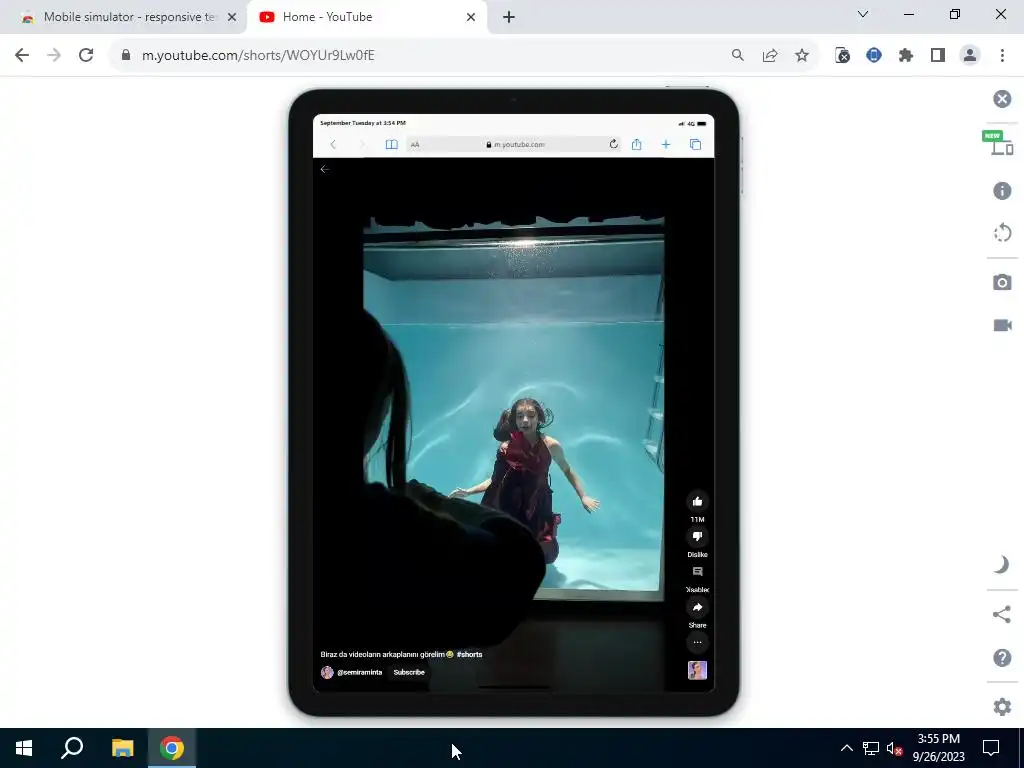Open the Windows Start menu
Image resolution: width=1024 pixels, height=768 pixels.
24,748
